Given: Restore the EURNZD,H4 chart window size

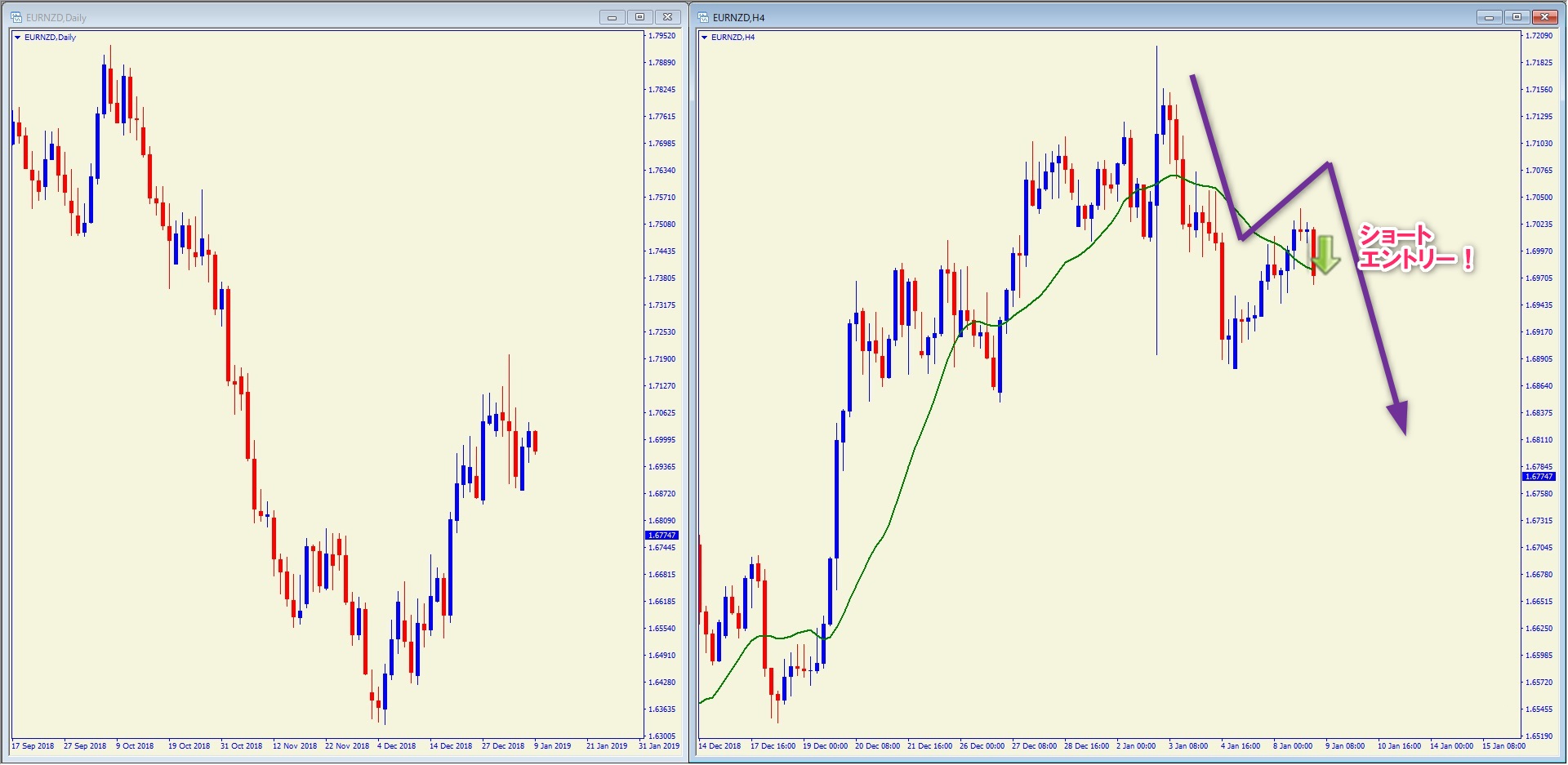Looking at the screenshot, I should coord(1517,17).
